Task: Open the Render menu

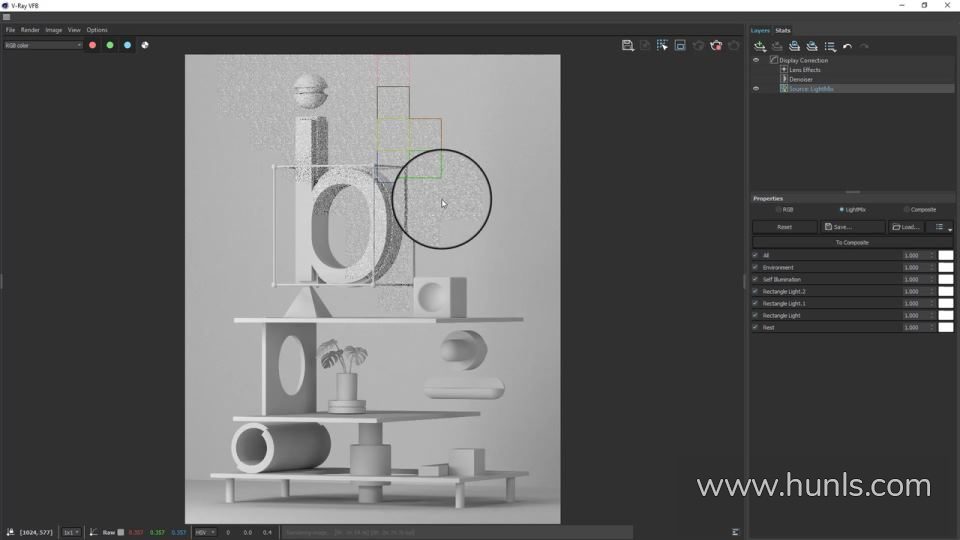Action: tap(30, 30)
